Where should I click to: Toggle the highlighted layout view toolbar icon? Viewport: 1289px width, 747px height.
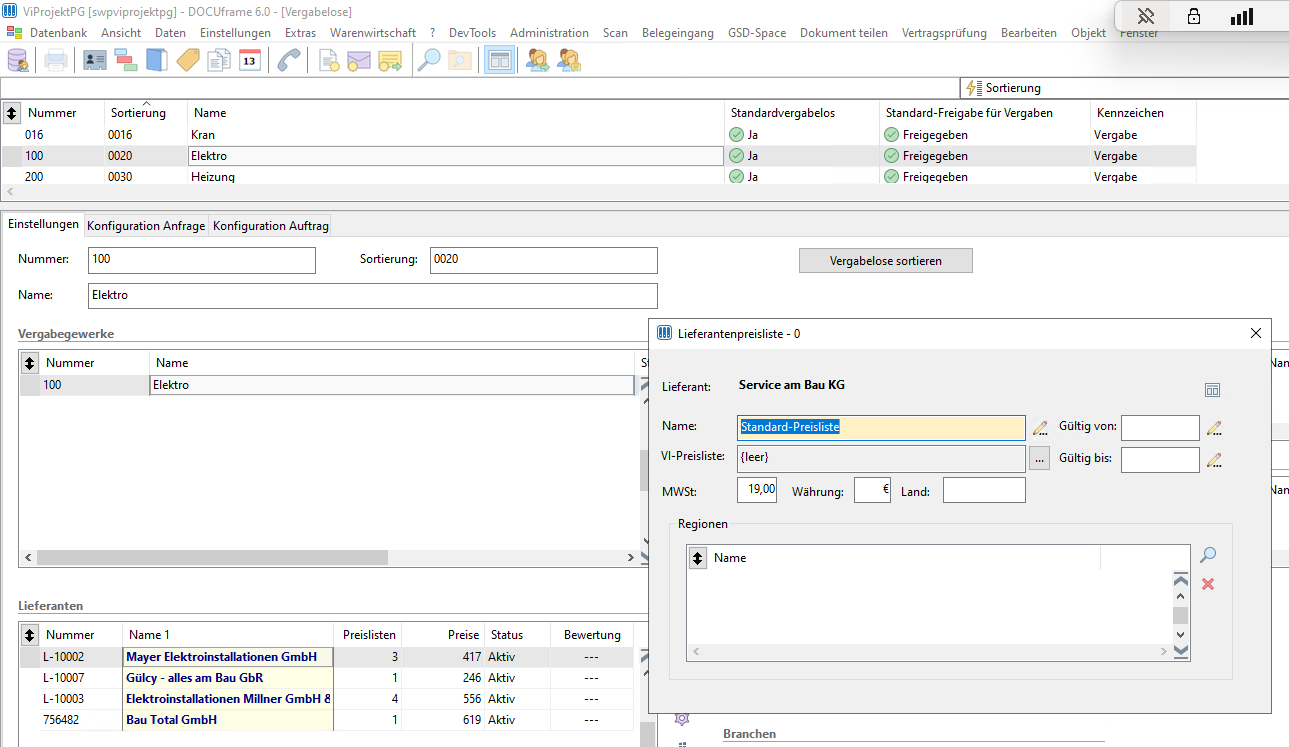coord(499,60)
